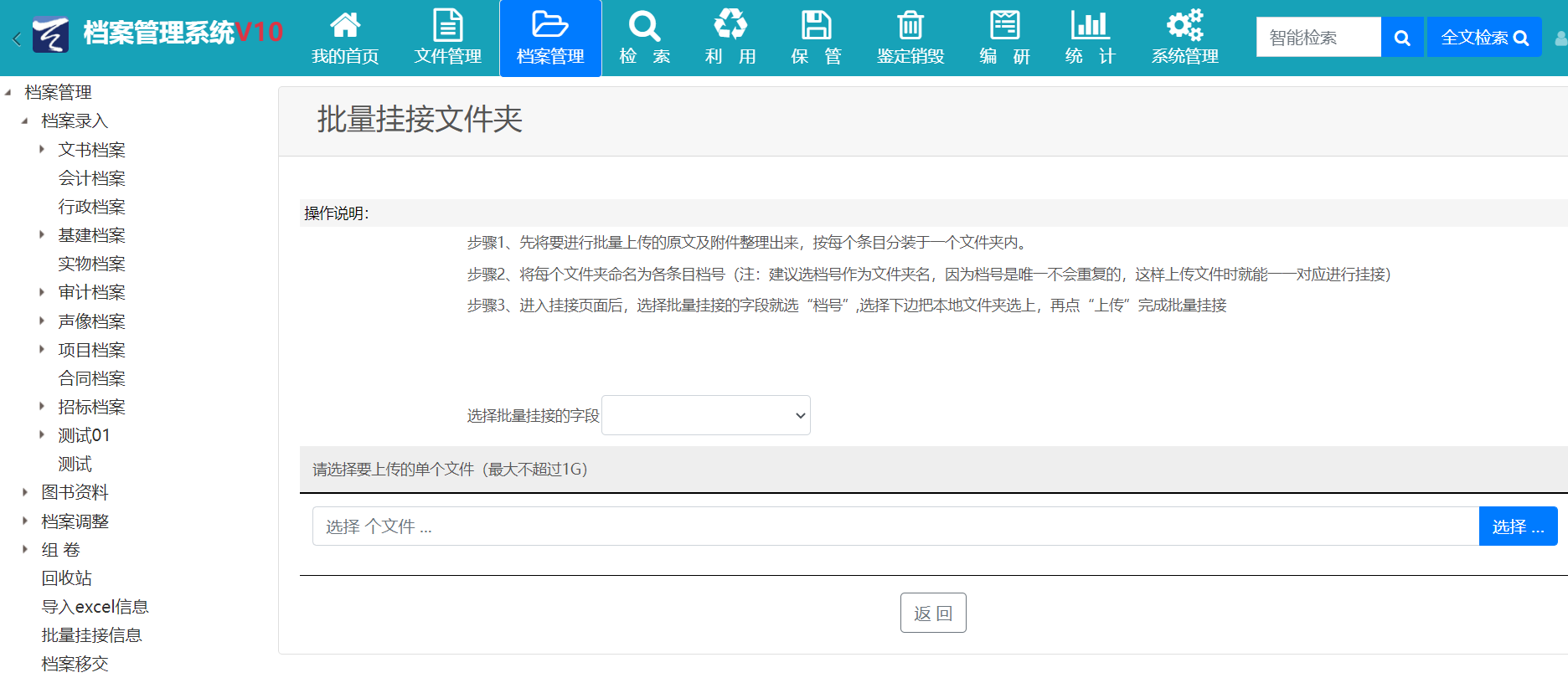Click the 文件管理 document icon
Viewport: 1568px width, 683px height.
point(447,25)
